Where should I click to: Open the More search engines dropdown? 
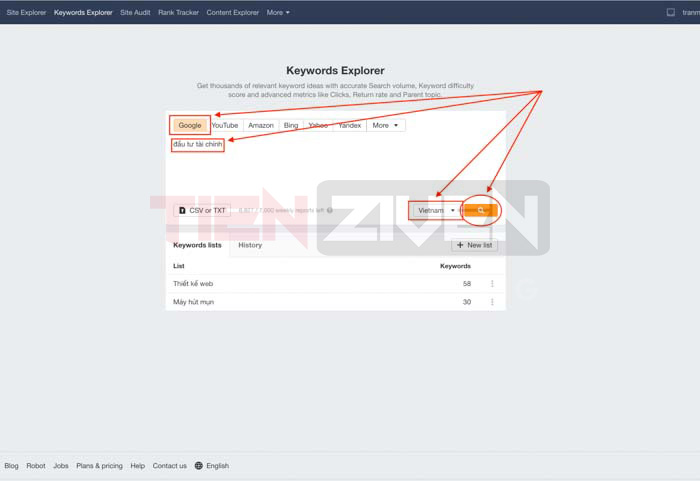(x=386, y=125)
